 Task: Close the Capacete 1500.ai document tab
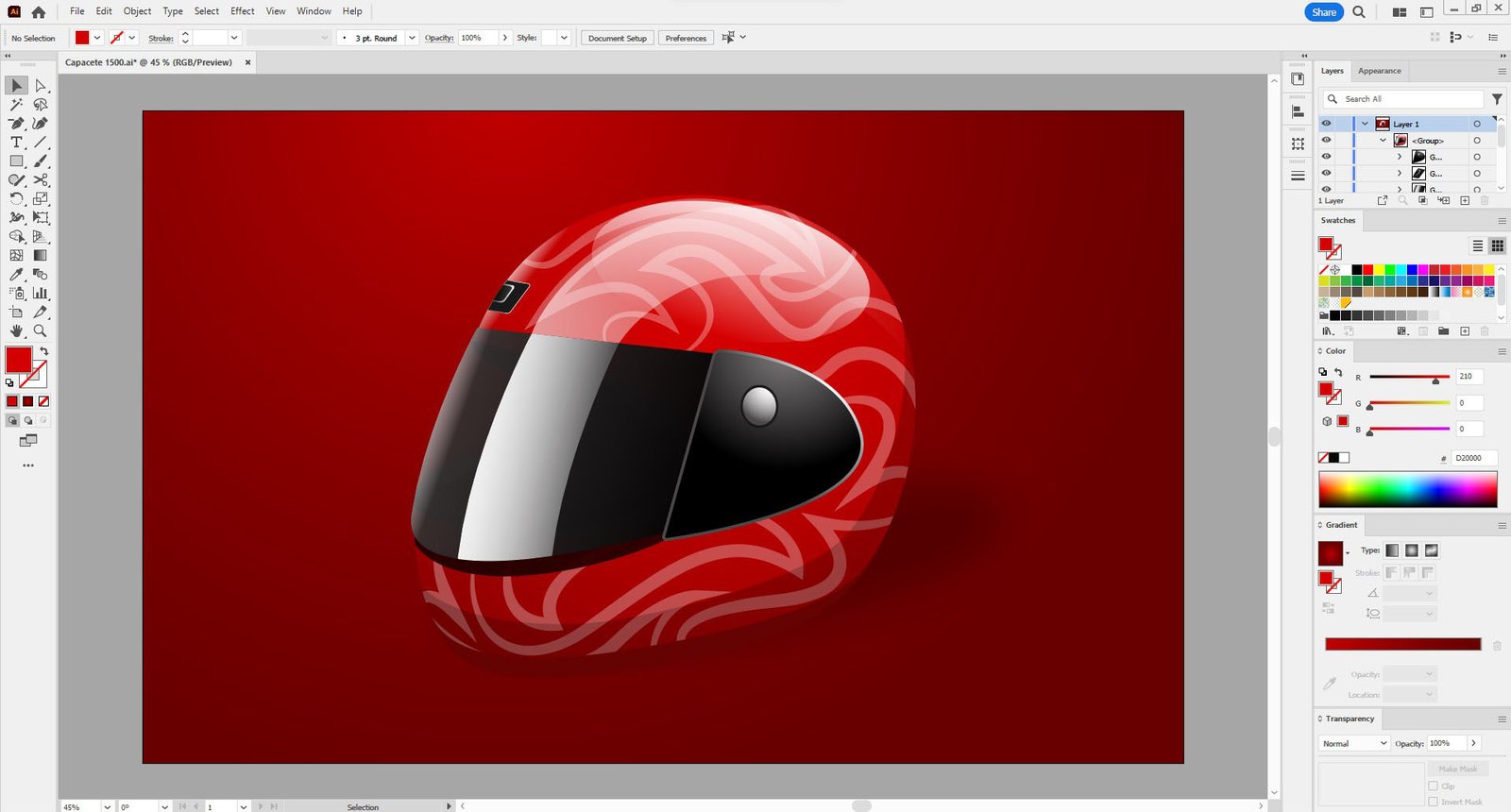[x=248, y=62]
